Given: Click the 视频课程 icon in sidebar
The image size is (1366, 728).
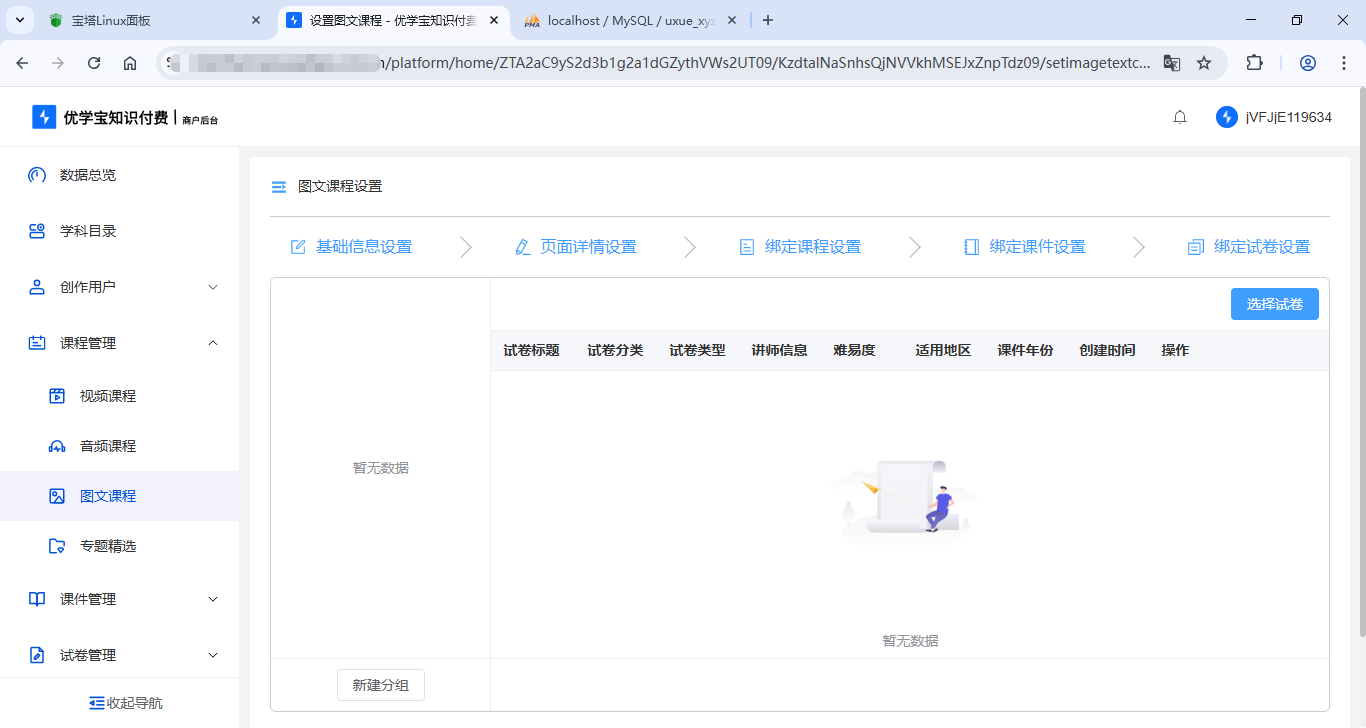Looking at the screenshot, I should pos(57,395).
